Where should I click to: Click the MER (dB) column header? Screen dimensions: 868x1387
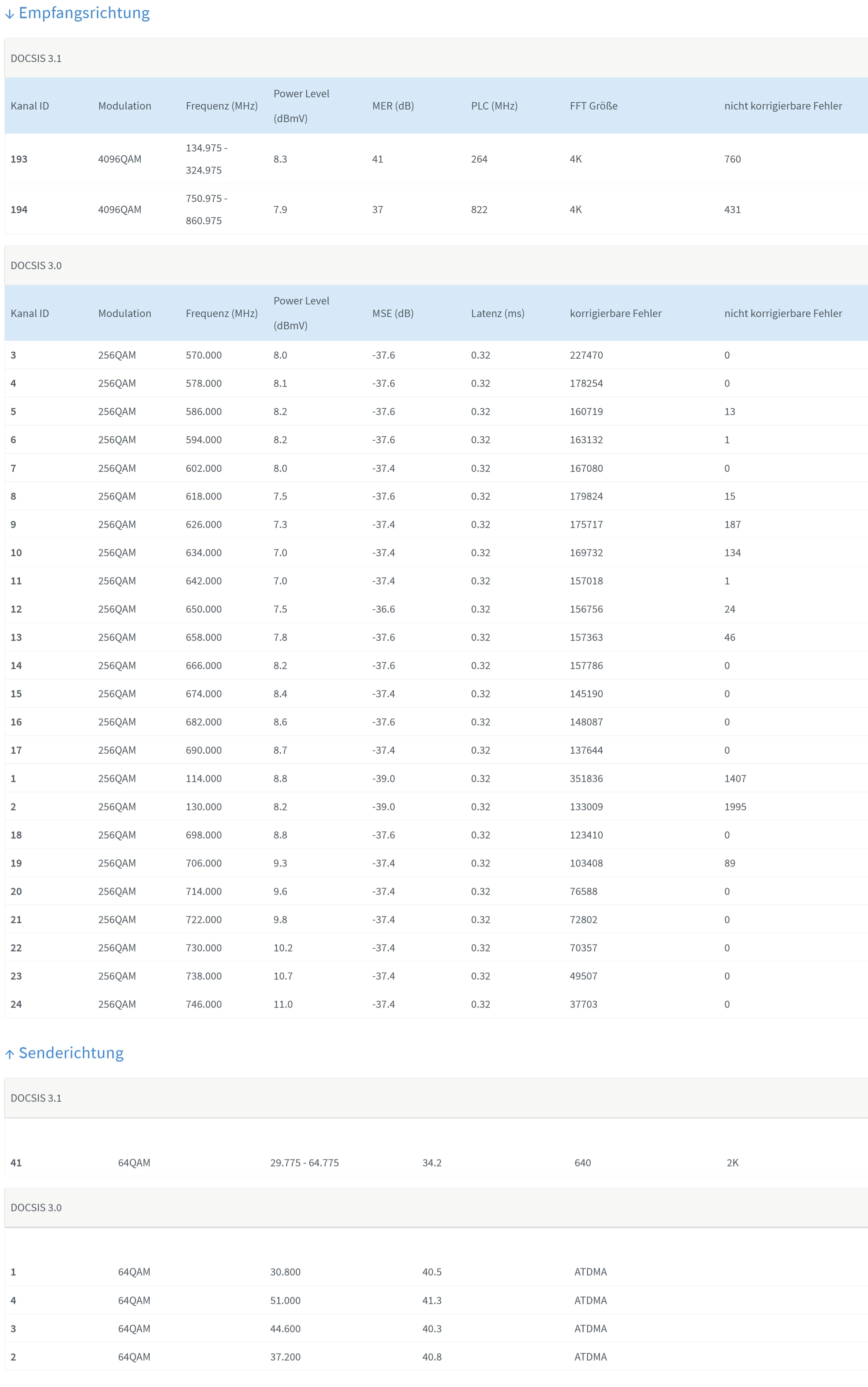point(393,106)
